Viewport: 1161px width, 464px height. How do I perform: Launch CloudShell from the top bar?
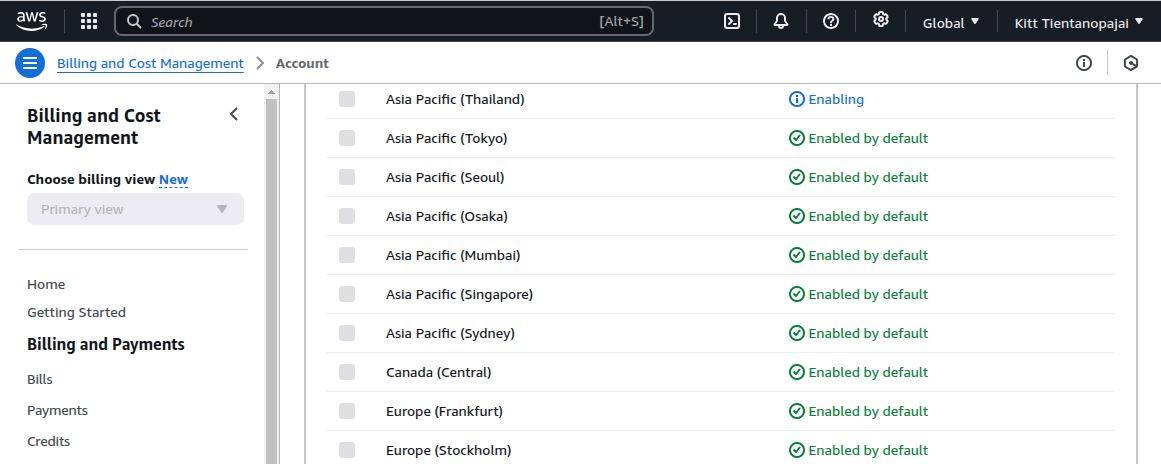pyautogui.click(x=732, y=21)
